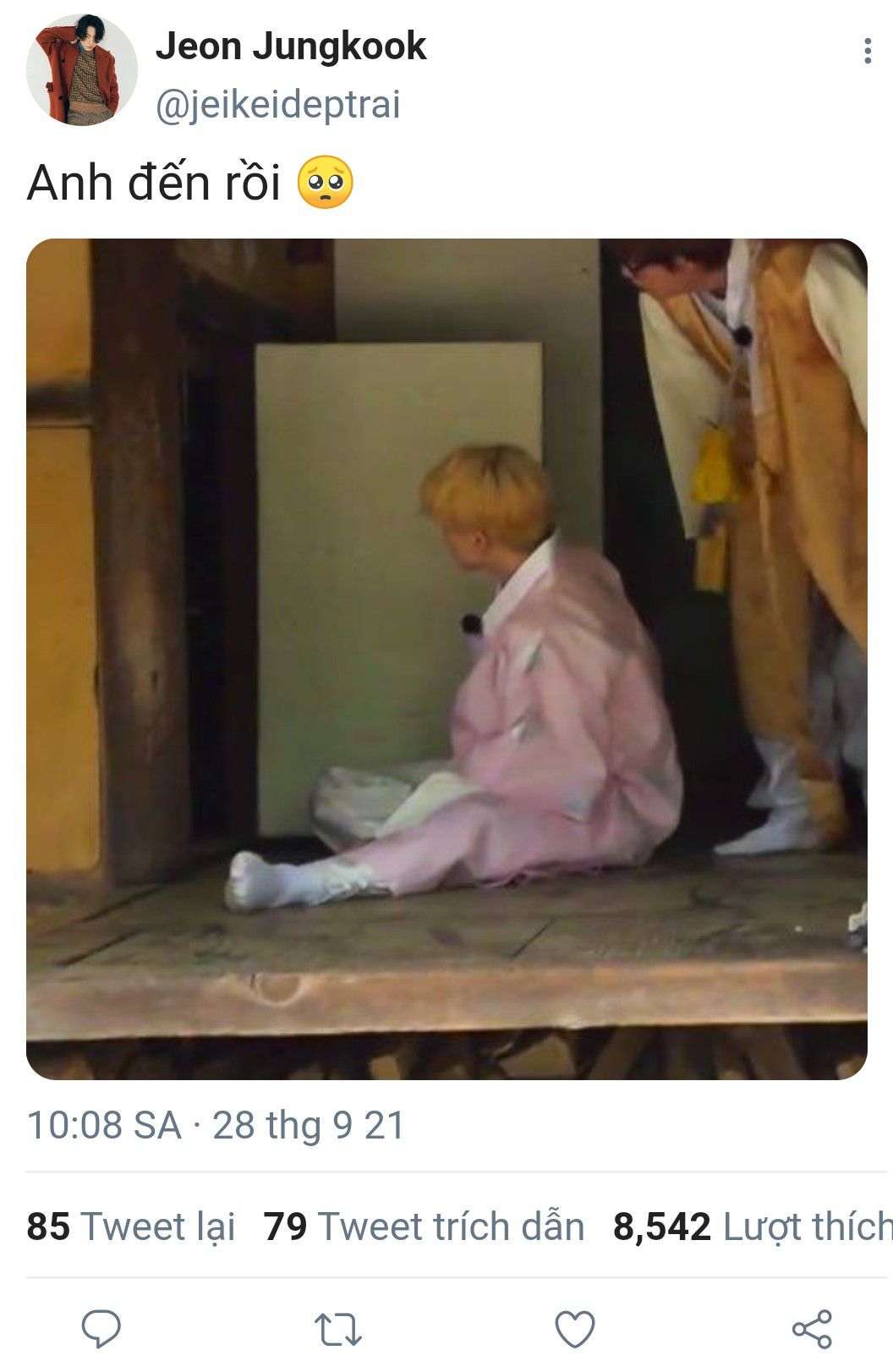Click the retweet arrows icon
893x1372 pixels.
338,1329
